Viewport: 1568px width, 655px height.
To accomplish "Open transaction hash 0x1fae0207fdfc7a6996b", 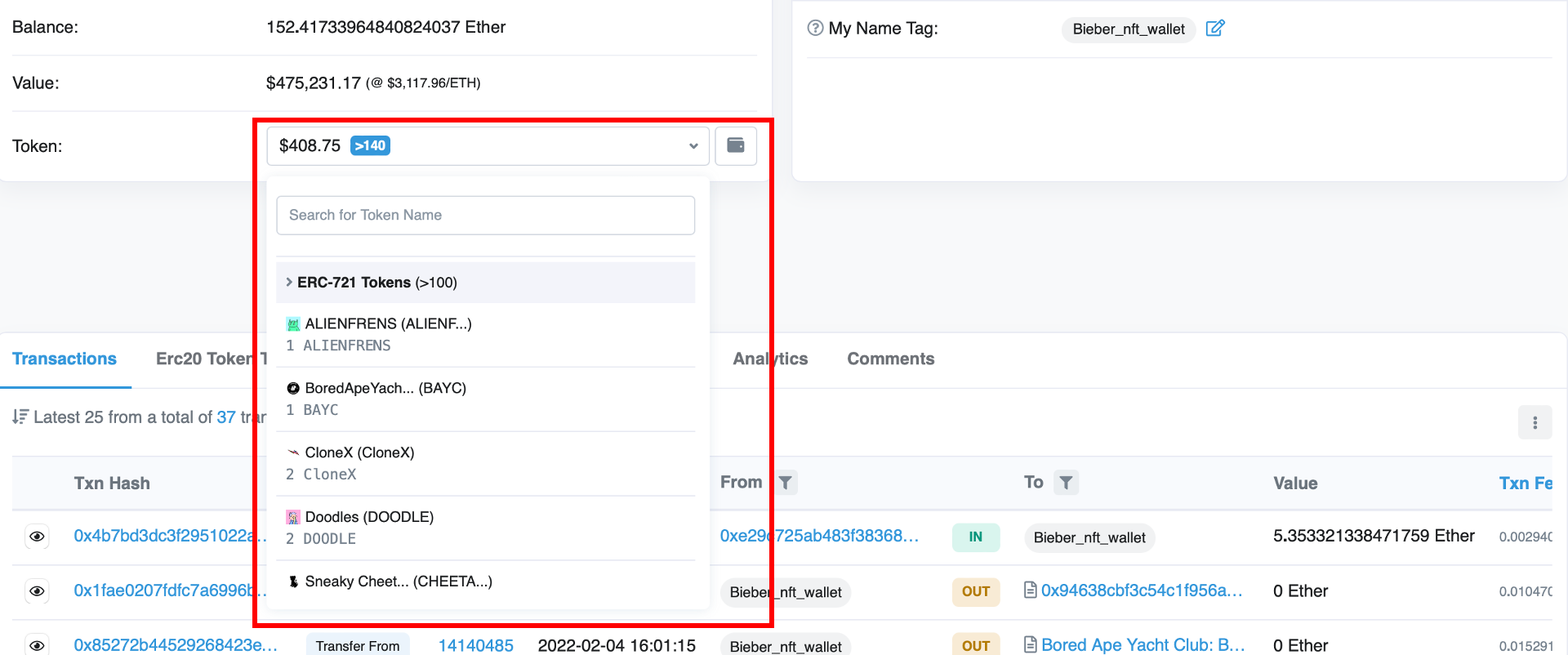I will (170, 590).
